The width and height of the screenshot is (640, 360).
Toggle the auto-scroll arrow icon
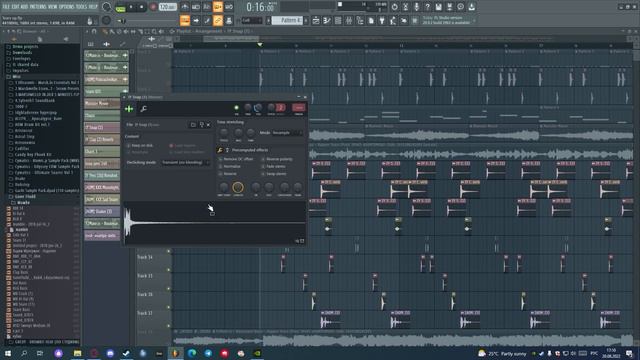[x=196, y=20]
